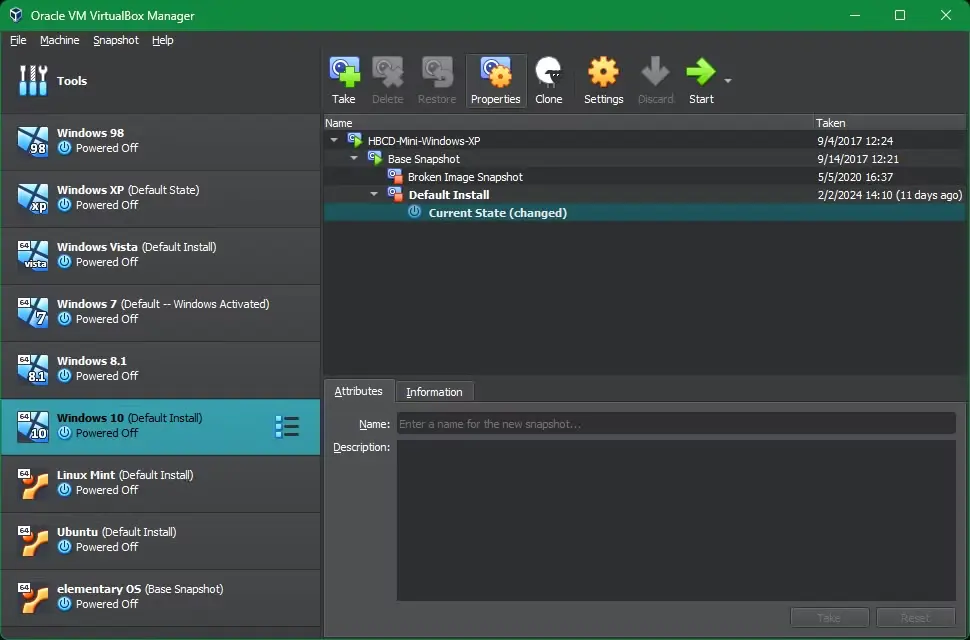Click the Default Install snapshot icon

tap(395, 194)
